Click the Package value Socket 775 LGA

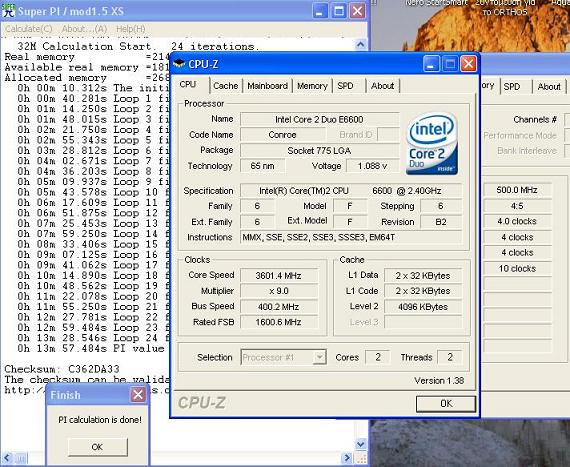pyautogui.click(x=319, y=150)
